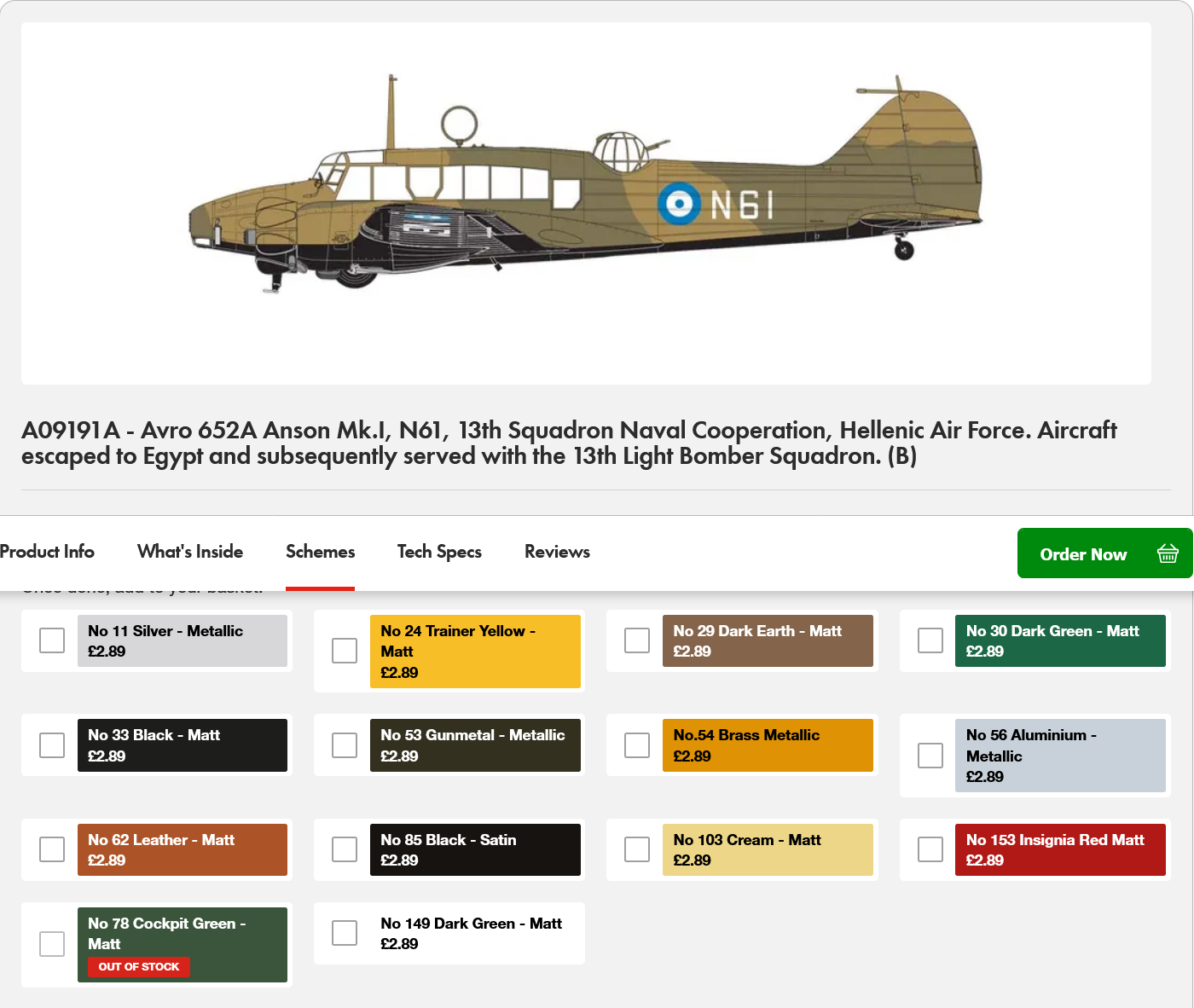
Task: Click the A09191A Avro 652A Anson scheme description
Action: point(569,443)
